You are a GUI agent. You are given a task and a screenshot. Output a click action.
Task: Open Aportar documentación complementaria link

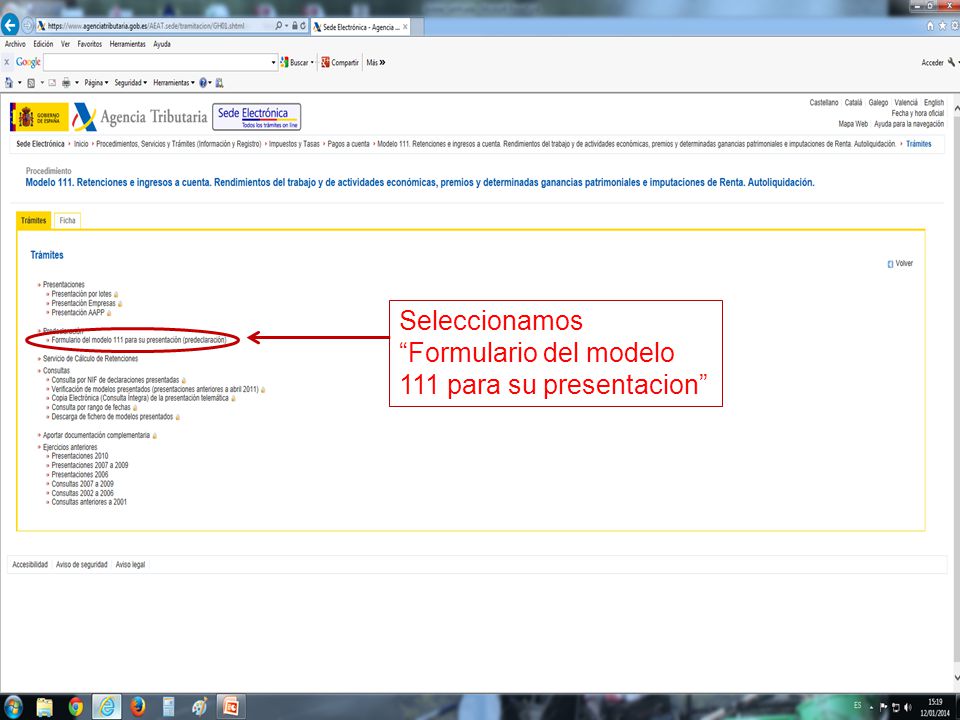[96, 435]
